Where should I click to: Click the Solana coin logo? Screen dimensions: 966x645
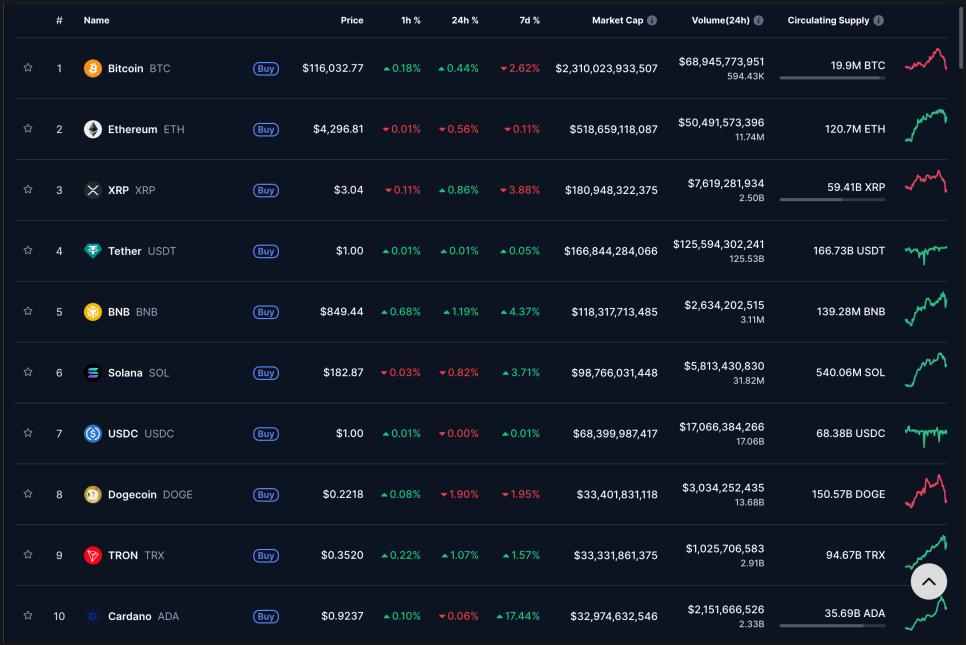92,373
